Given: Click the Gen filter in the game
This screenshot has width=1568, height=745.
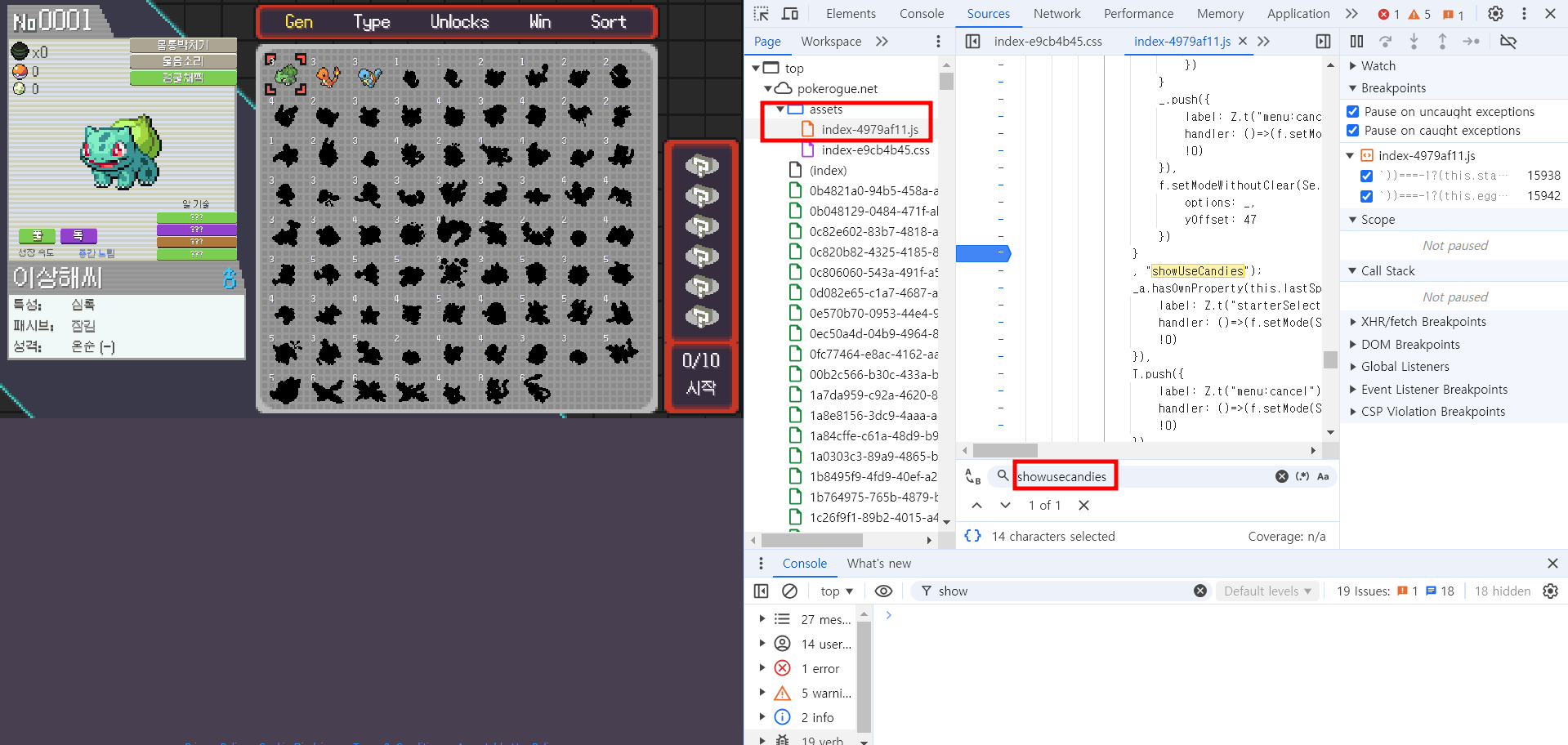Looking at the screenshot, I should (299, 22).
